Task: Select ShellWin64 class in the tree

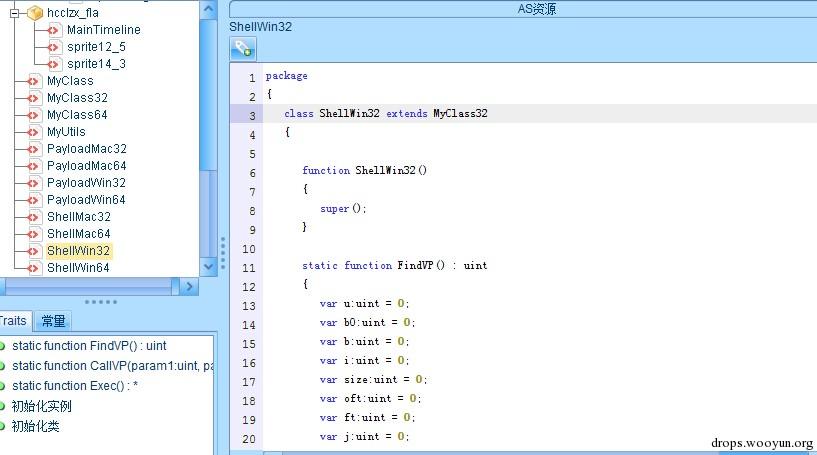Action: click(78, 268)
